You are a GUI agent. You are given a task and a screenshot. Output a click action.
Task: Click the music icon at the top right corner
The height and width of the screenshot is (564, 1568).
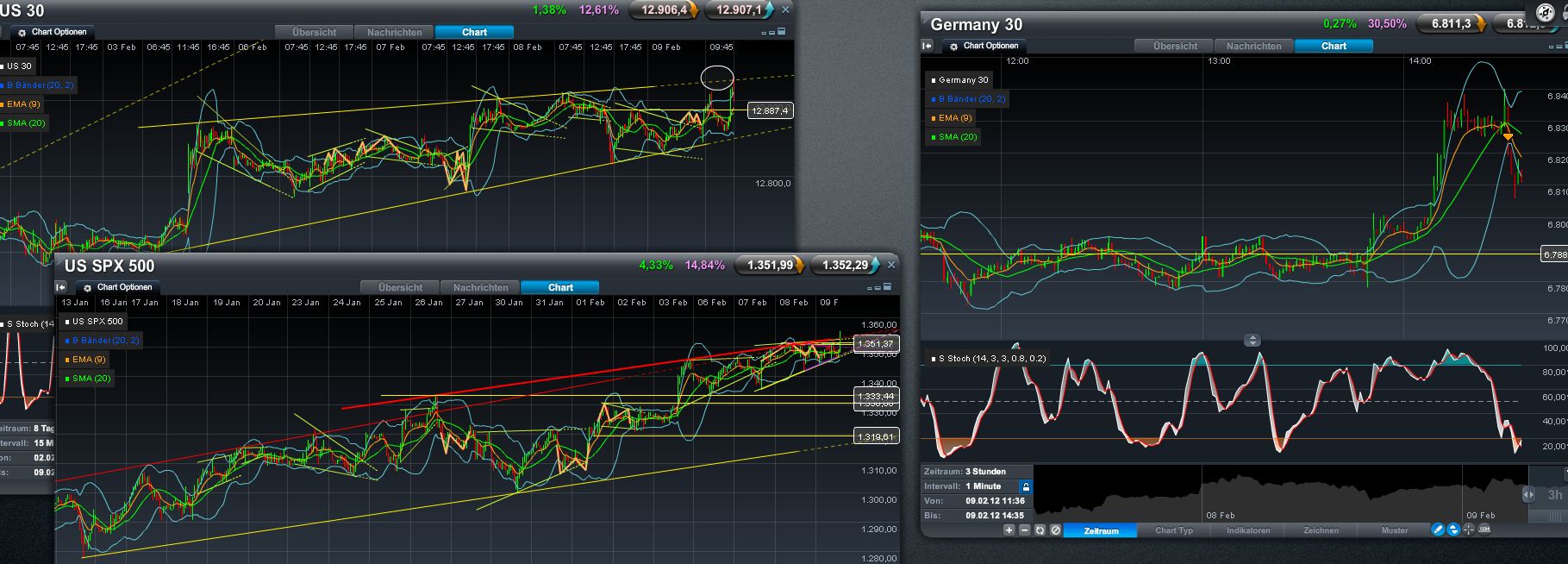pos(1546,14)
